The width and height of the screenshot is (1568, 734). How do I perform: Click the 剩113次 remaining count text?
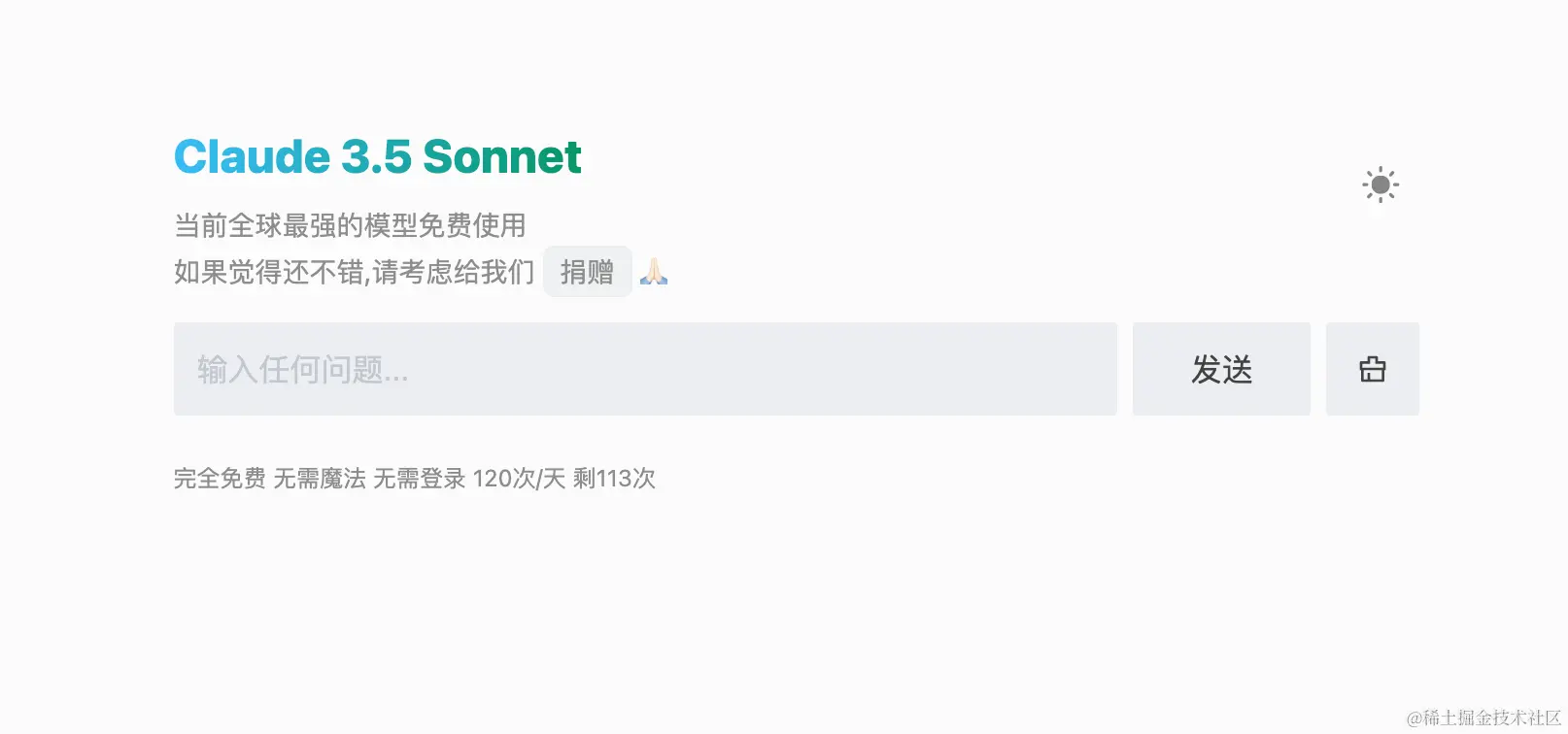pyautogui.click(x=614, y=479)
